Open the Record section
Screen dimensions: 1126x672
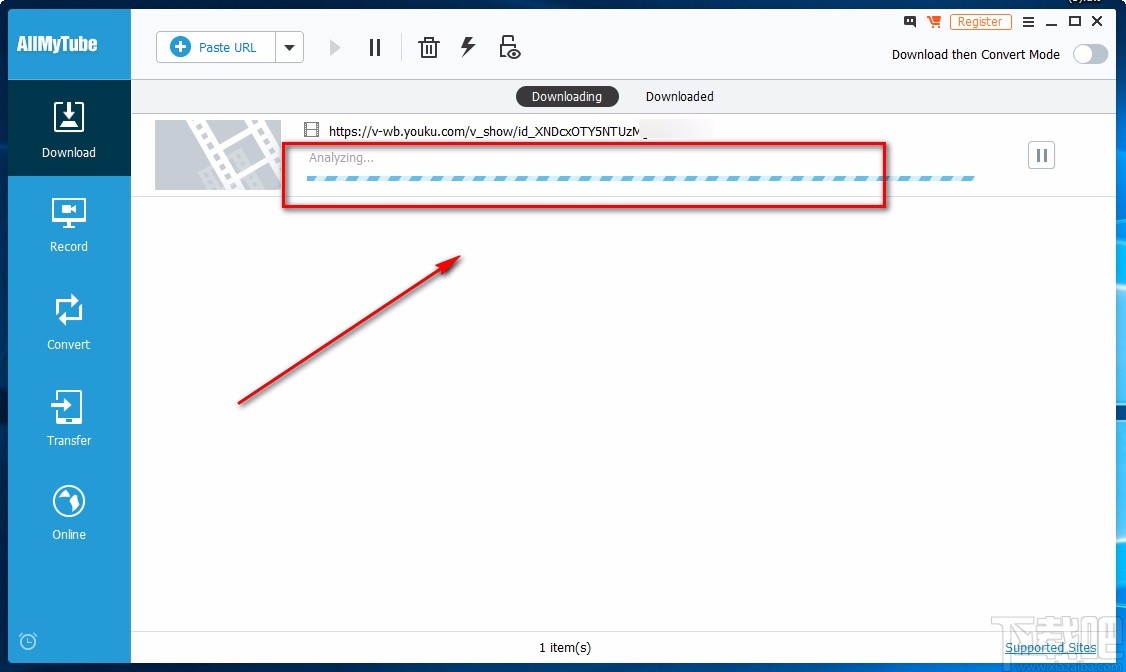click(69, 225)
